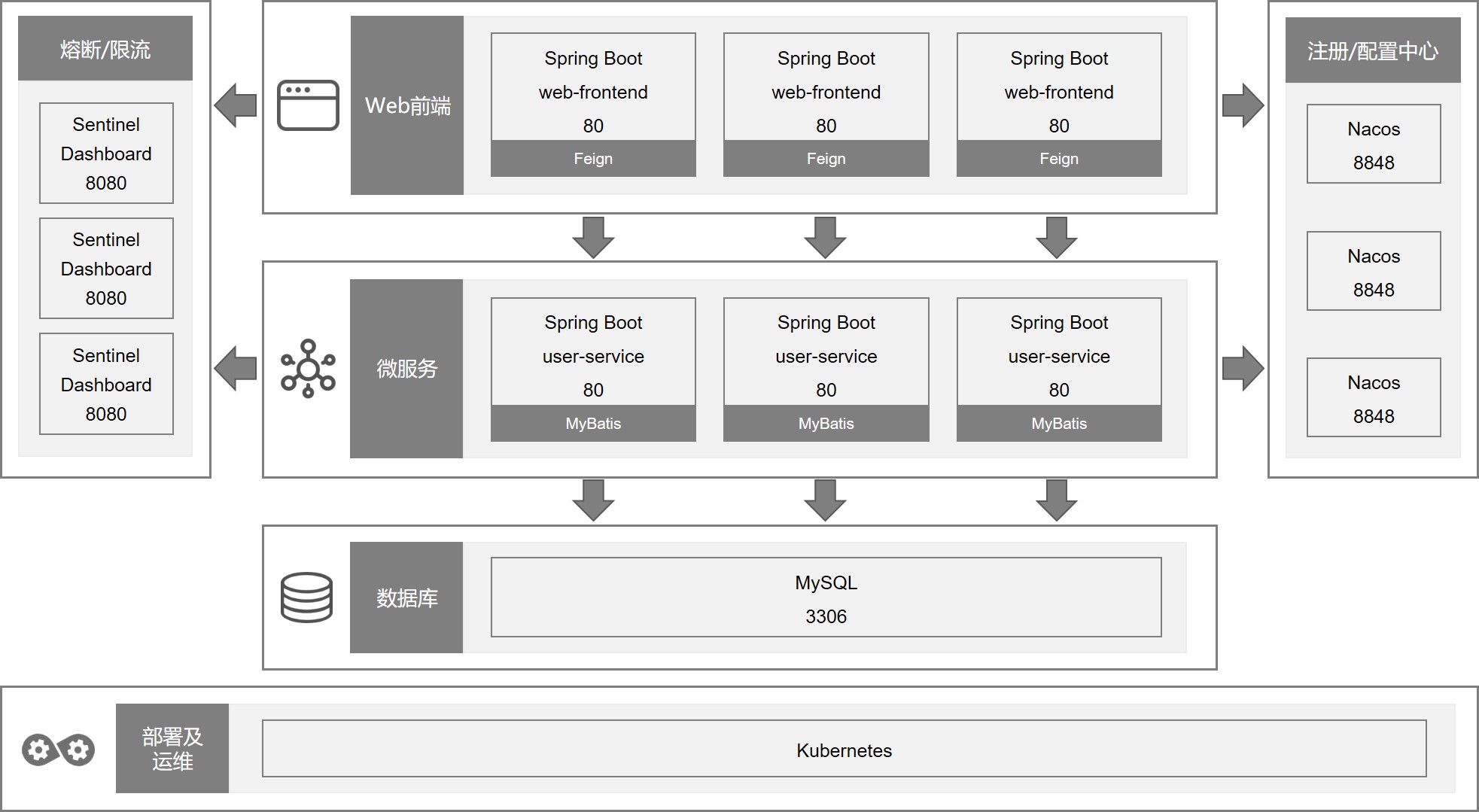Screen dimensions: 1479x812
Task: Click the rightmost MyBatis bar
Action: [x=1059, y=424]
